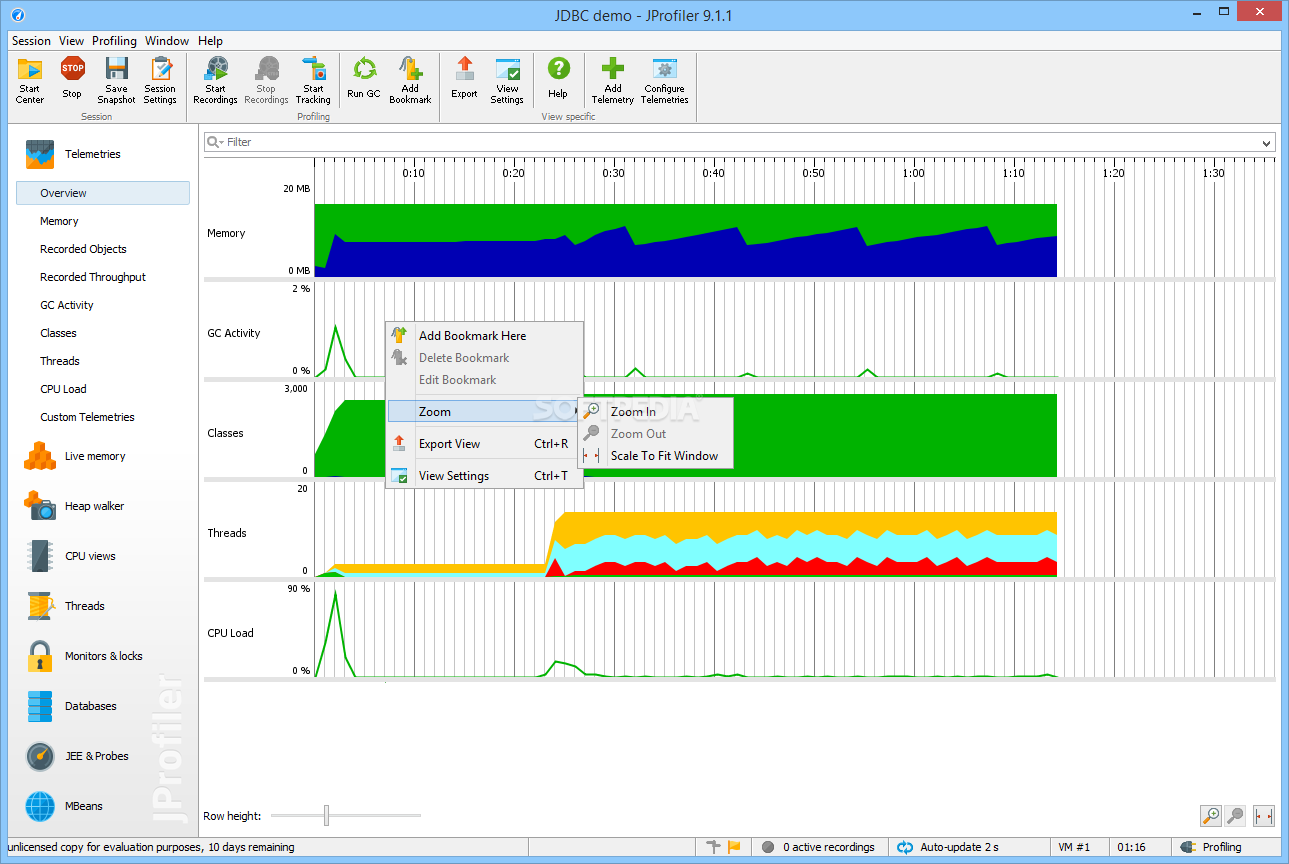
Task: Choose Scale To Fit Window in submenu
Action: (655, 456)
